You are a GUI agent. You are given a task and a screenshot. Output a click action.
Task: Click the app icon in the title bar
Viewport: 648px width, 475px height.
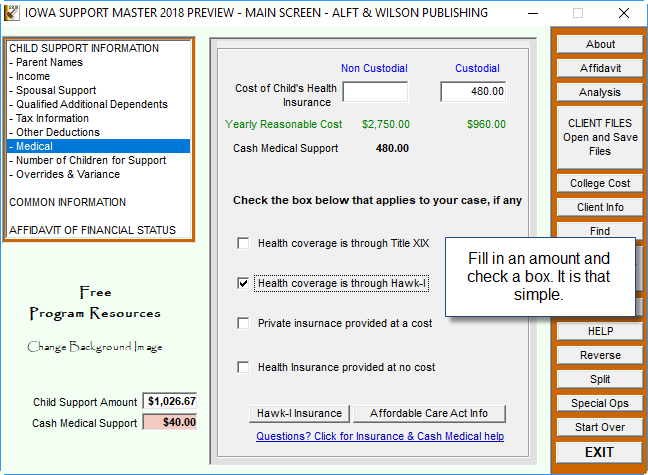click(11, 13)
